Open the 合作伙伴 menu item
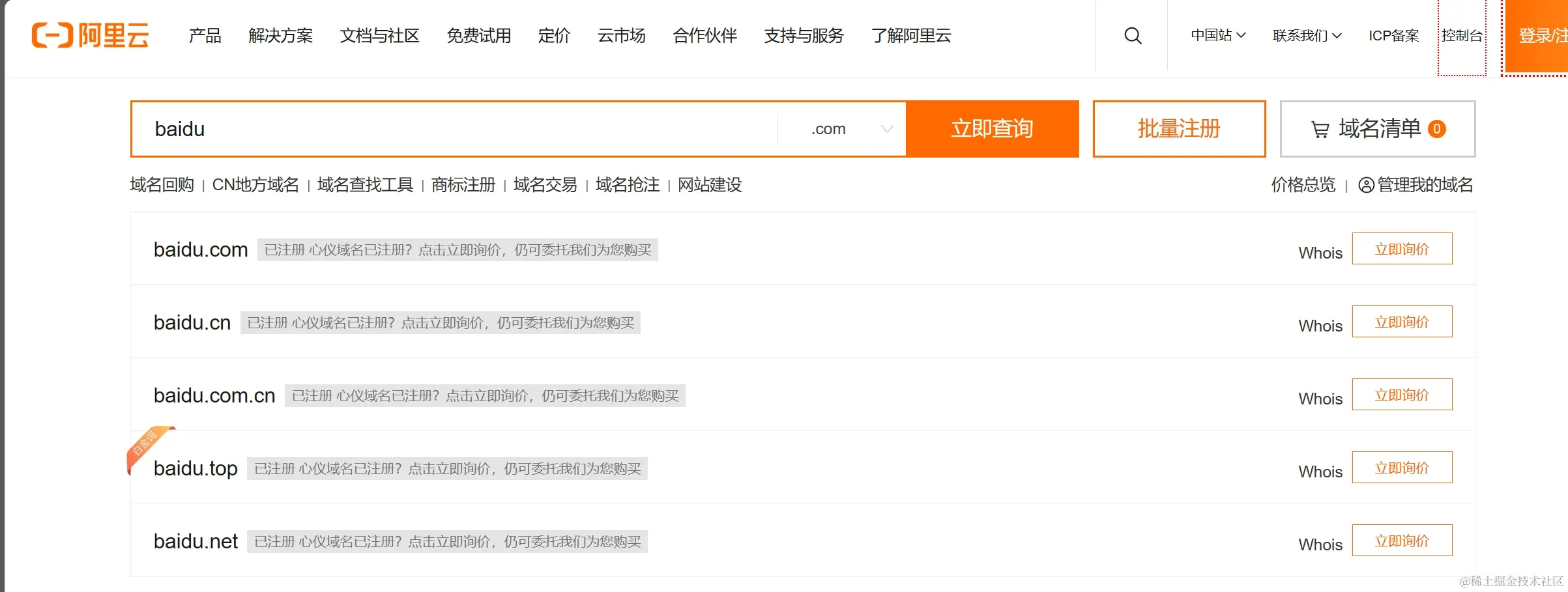The width and height of the screenshot is (1568, 592). point(704,35)
